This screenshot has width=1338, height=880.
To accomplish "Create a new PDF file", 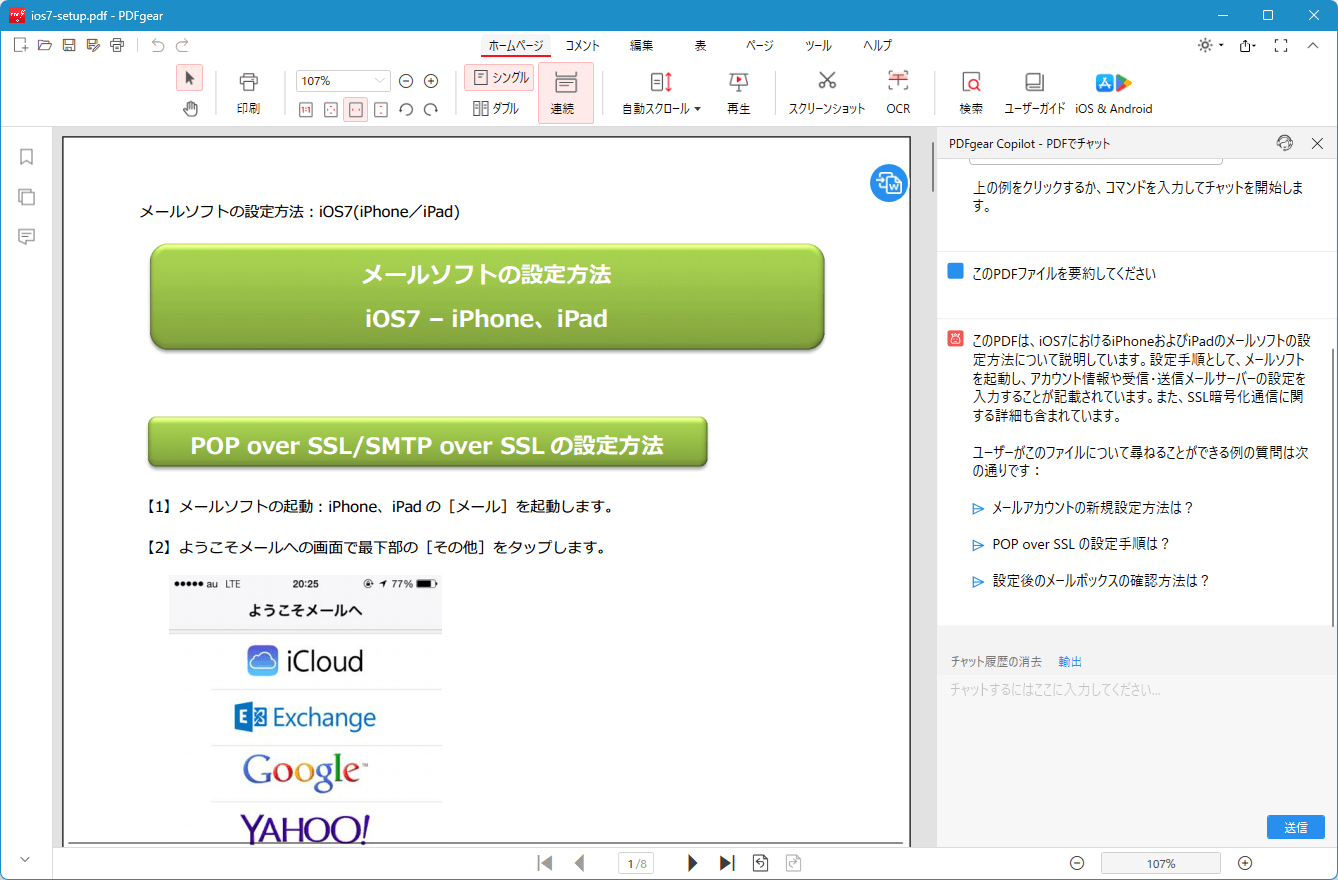I will (x=20, y=45).
